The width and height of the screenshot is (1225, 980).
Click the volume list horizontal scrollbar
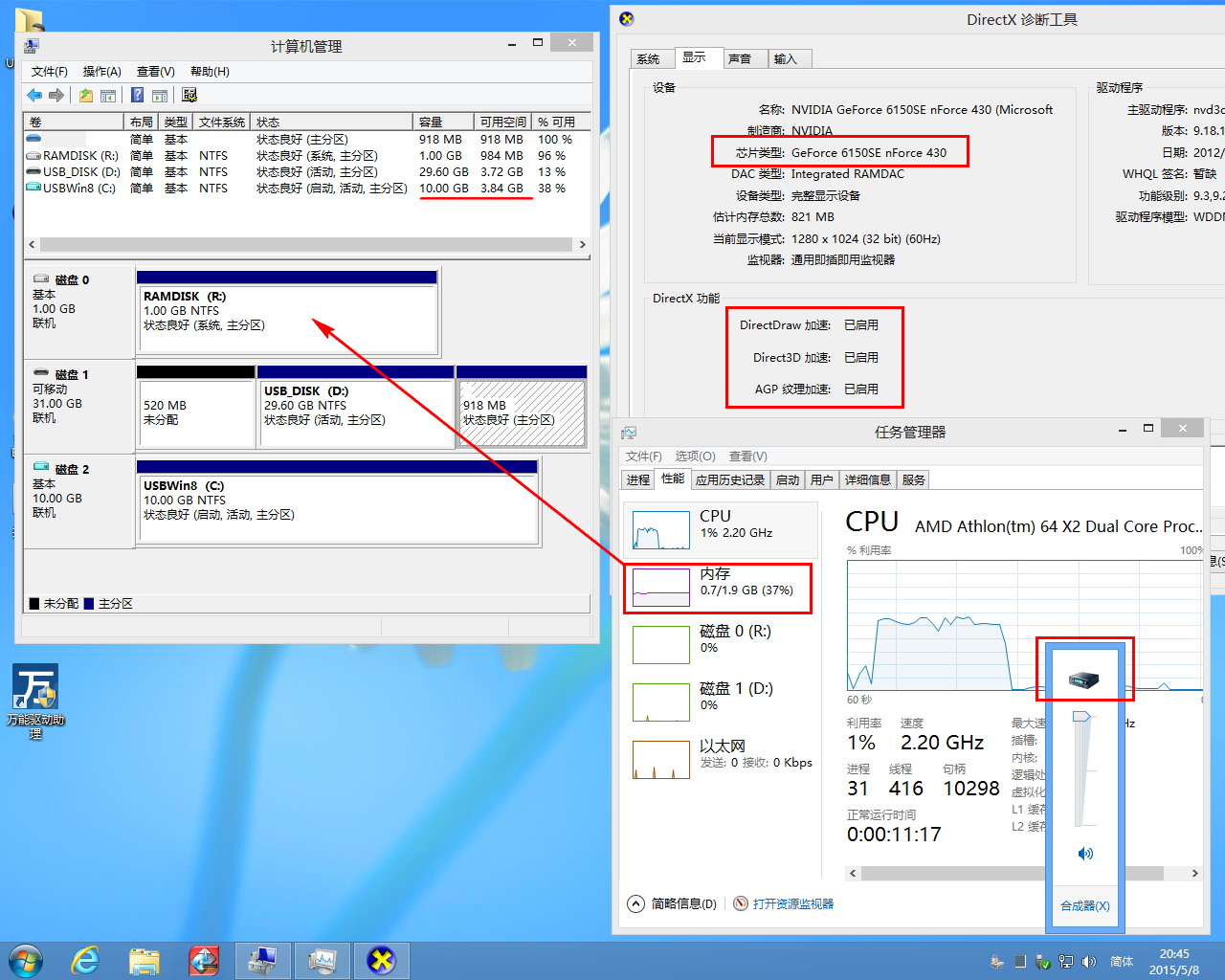(306, 244)
